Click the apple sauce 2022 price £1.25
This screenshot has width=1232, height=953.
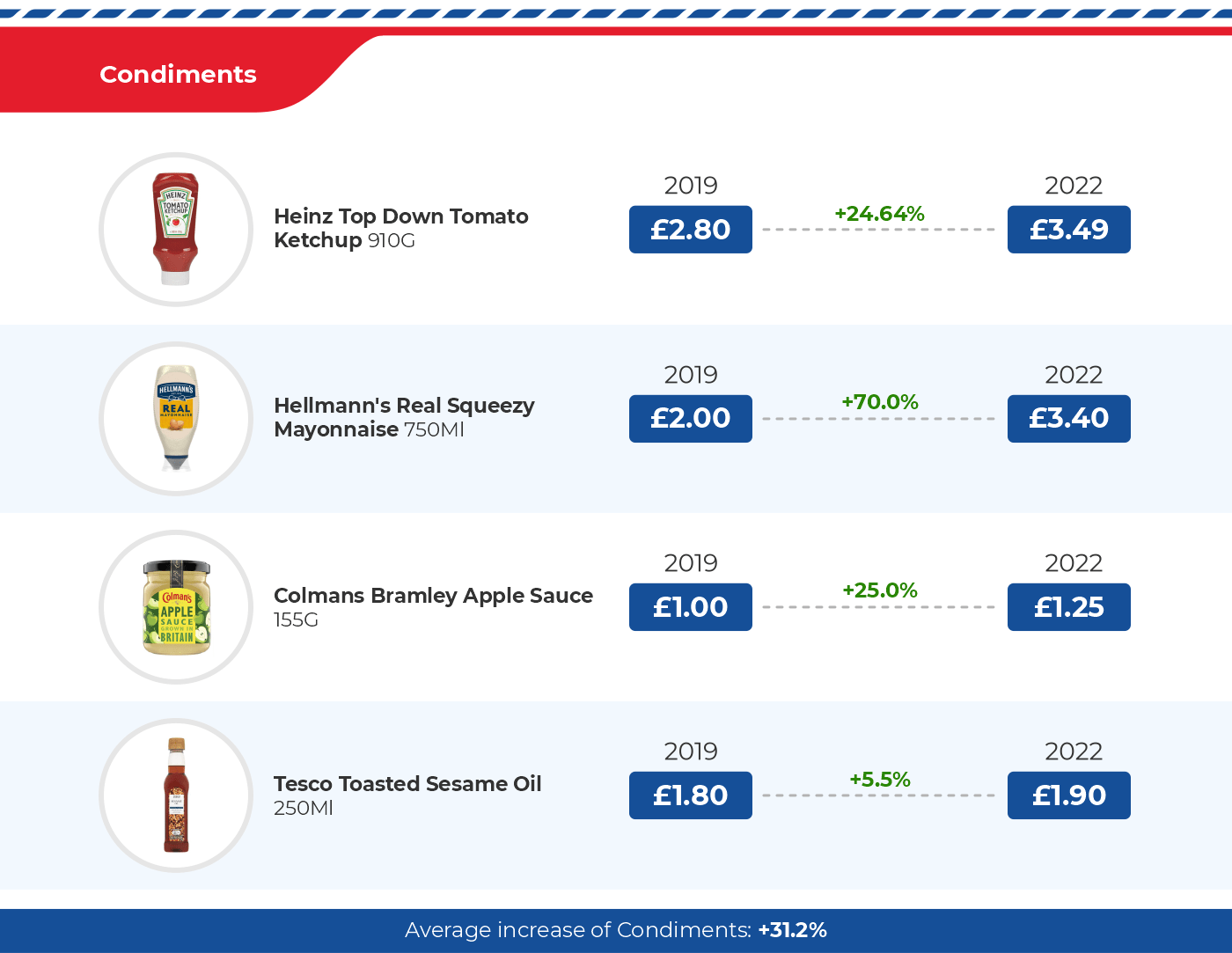(1068, 607)
